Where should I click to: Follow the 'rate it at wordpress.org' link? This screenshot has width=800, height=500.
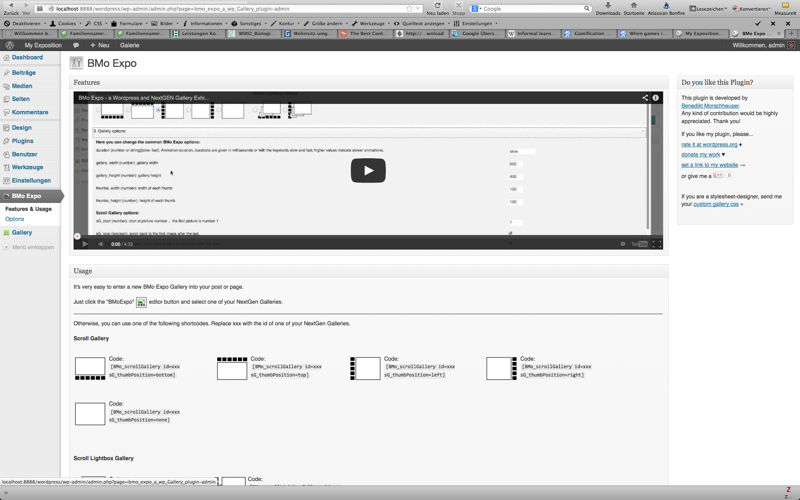point(709,144)
